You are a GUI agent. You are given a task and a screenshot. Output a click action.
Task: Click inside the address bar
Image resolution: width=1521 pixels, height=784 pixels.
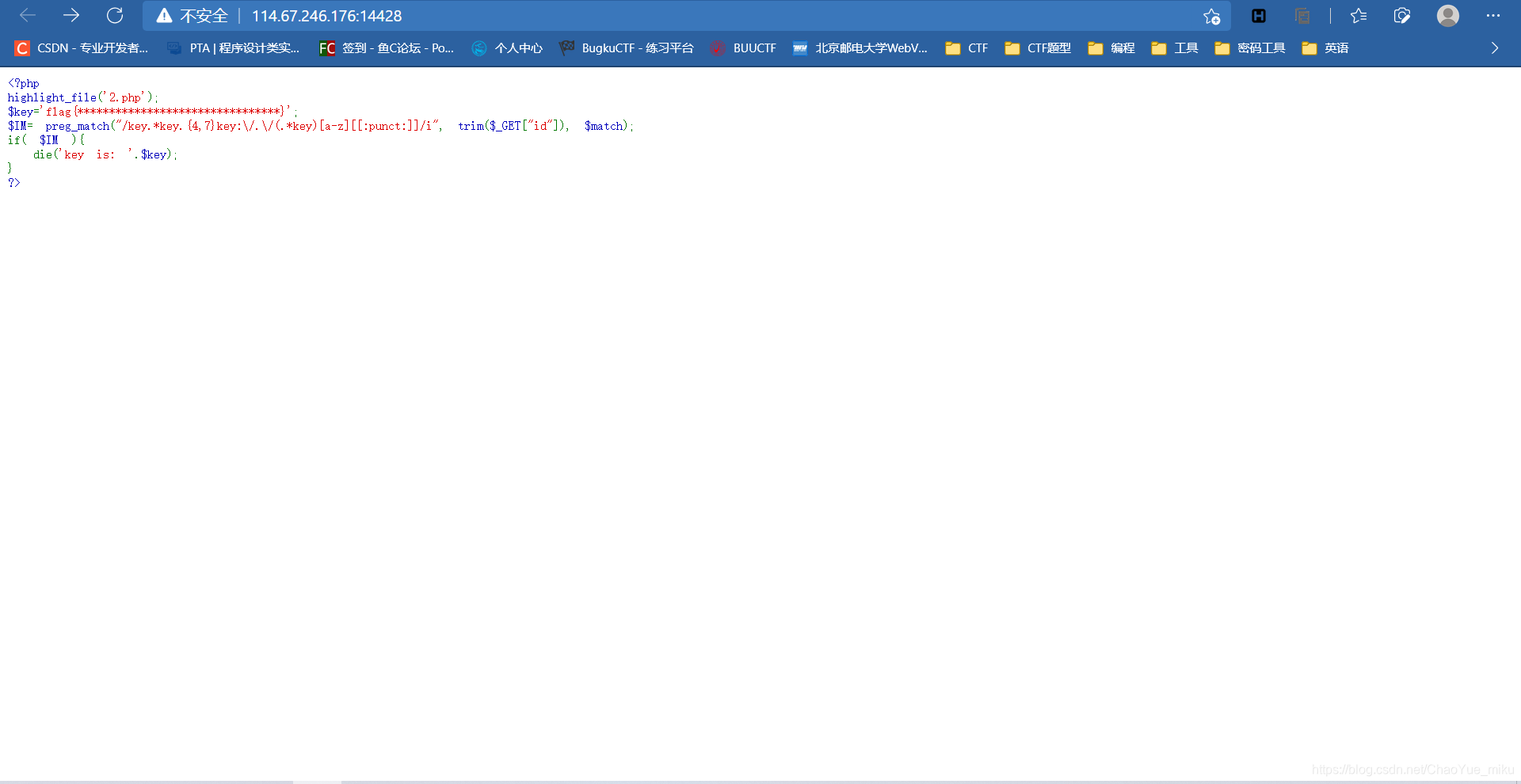pyautogui.click(x=555, y=16)
